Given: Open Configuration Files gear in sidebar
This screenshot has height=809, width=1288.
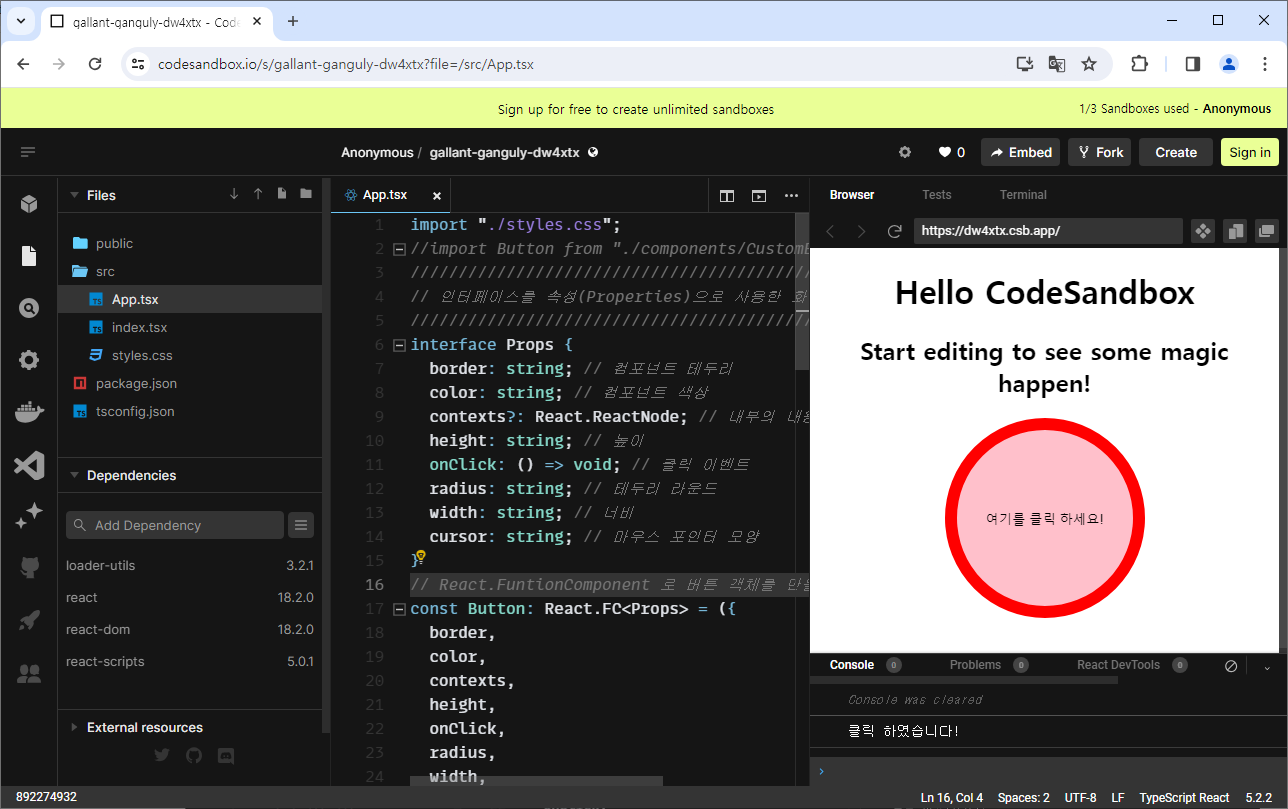Looking at the screenshot, I should [x=29, y=360].
